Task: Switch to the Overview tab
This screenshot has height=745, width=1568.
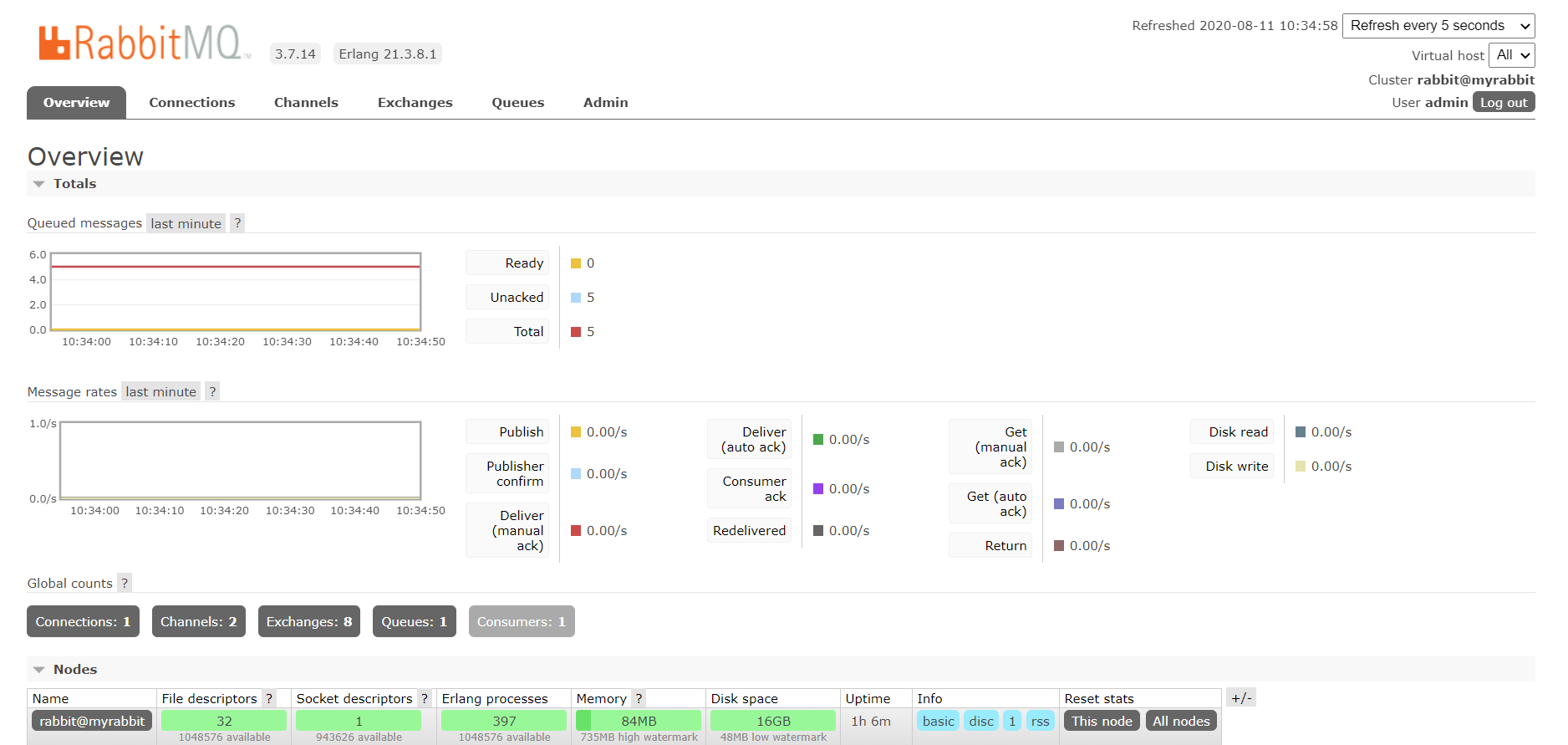Action: (x=76, y=103)
